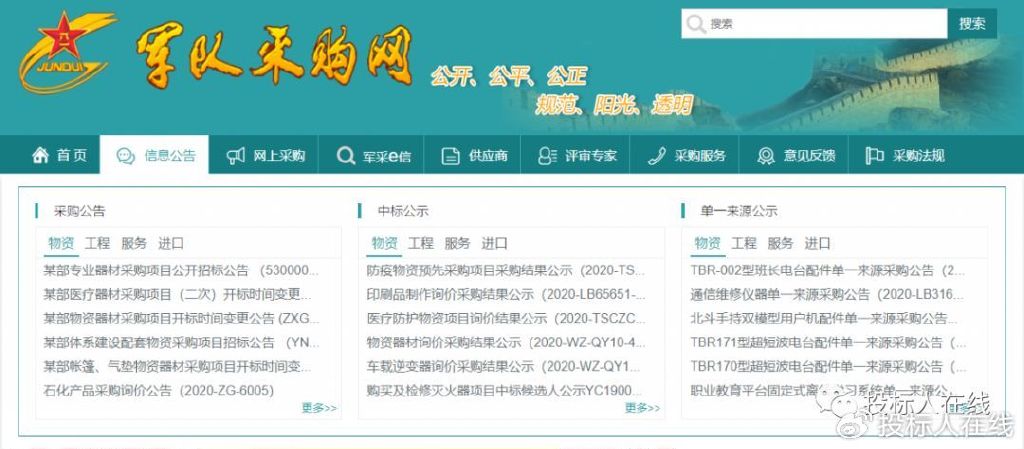Open 某部医疗器材采购项目（二次）开标时间变更 link

177,295
